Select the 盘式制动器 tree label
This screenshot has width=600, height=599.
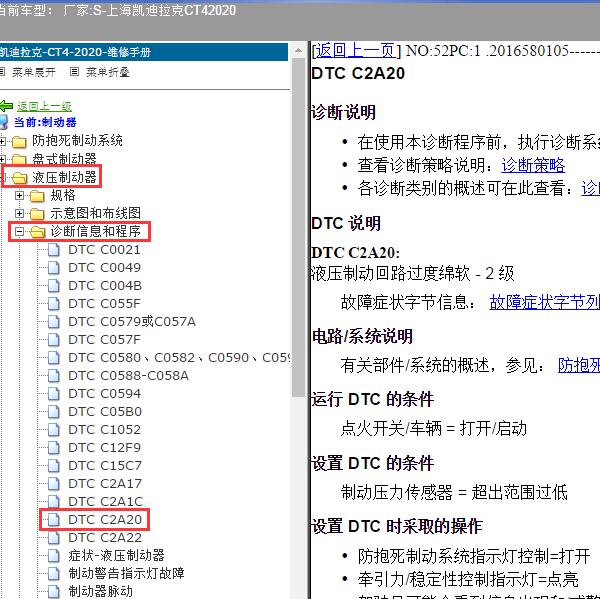(64, 158)
